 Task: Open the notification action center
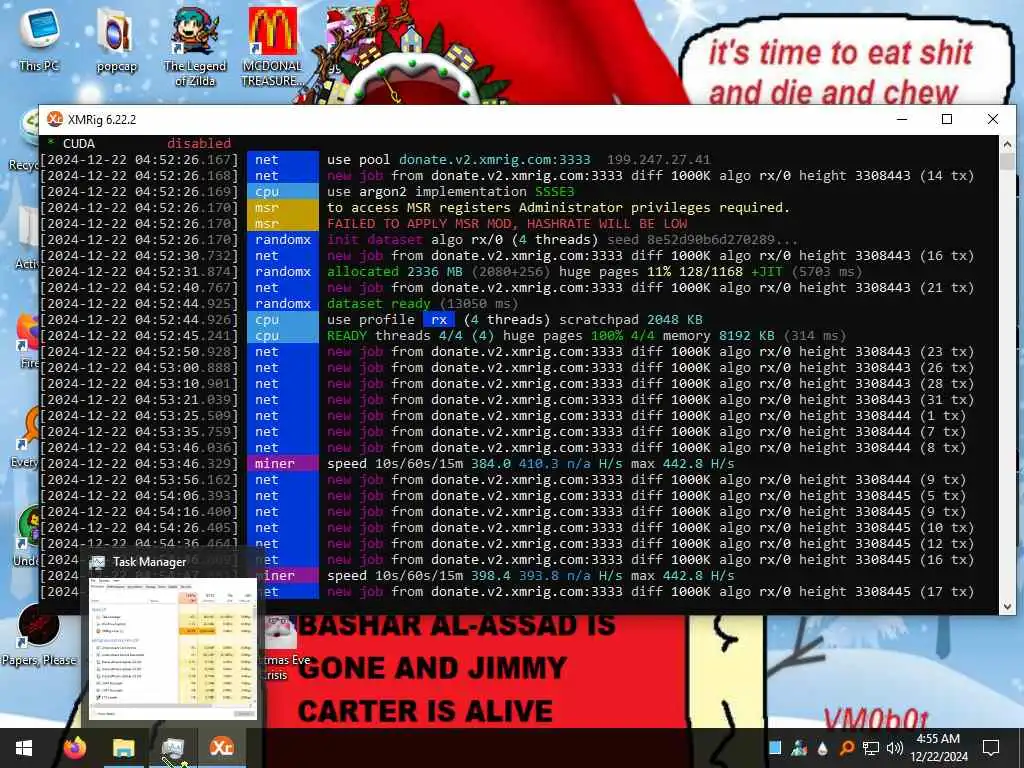(991, 748)
